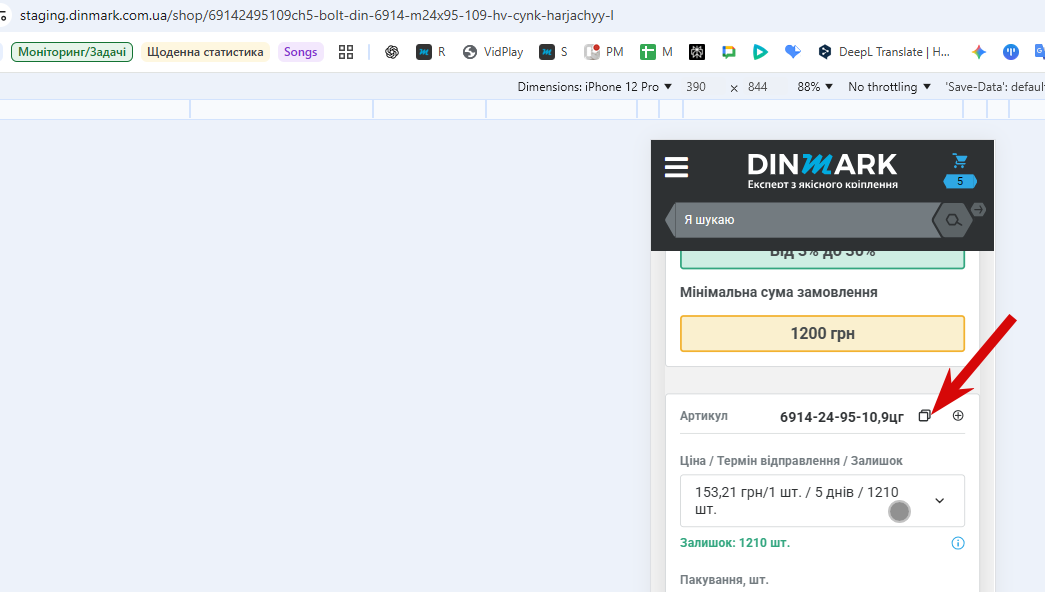Click the small arrow icon beside search
The image size is (1045, 592).
978,210
